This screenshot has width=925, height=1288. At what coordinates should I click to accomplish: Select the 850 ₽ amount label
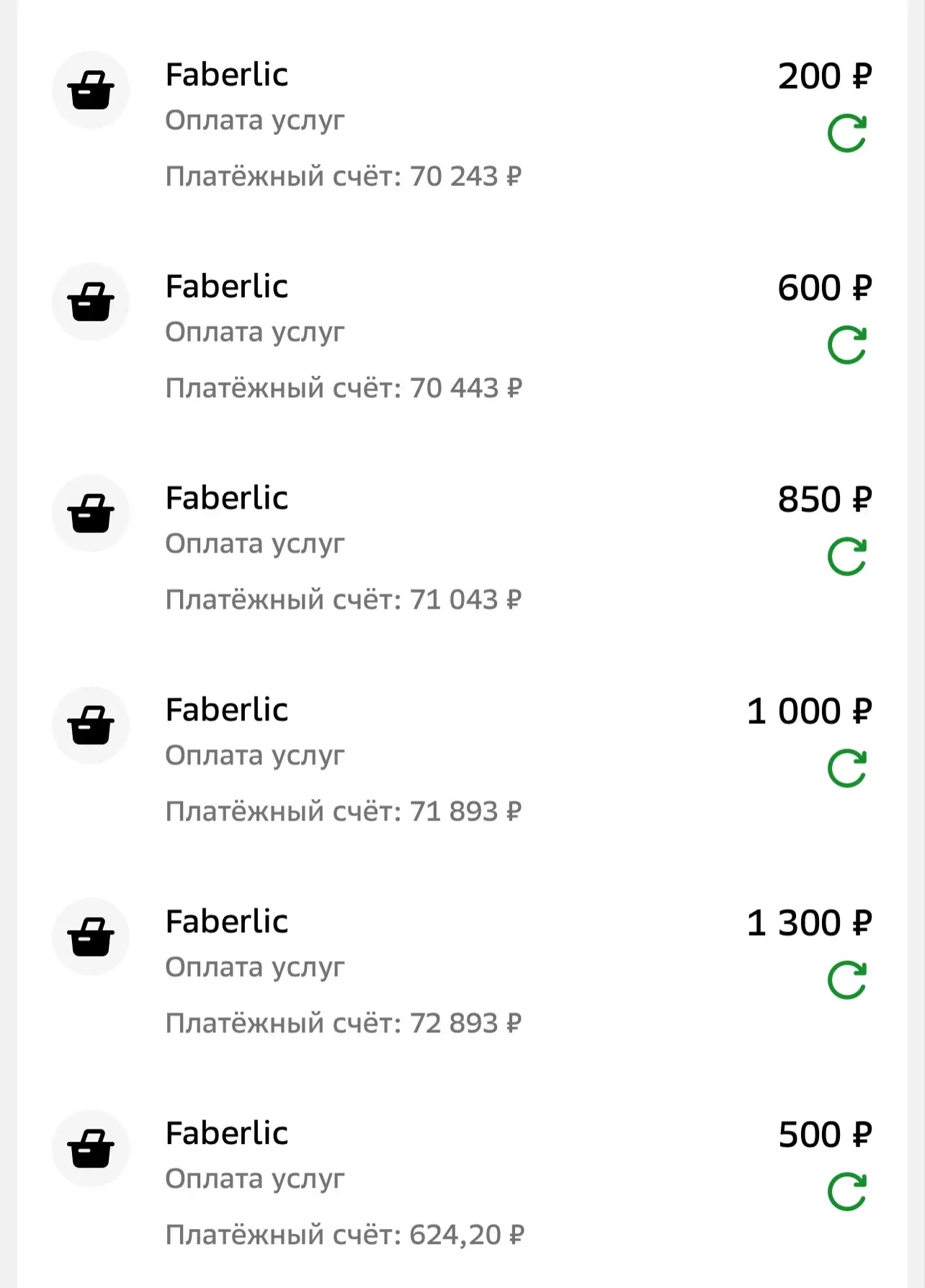click(825, 499)
